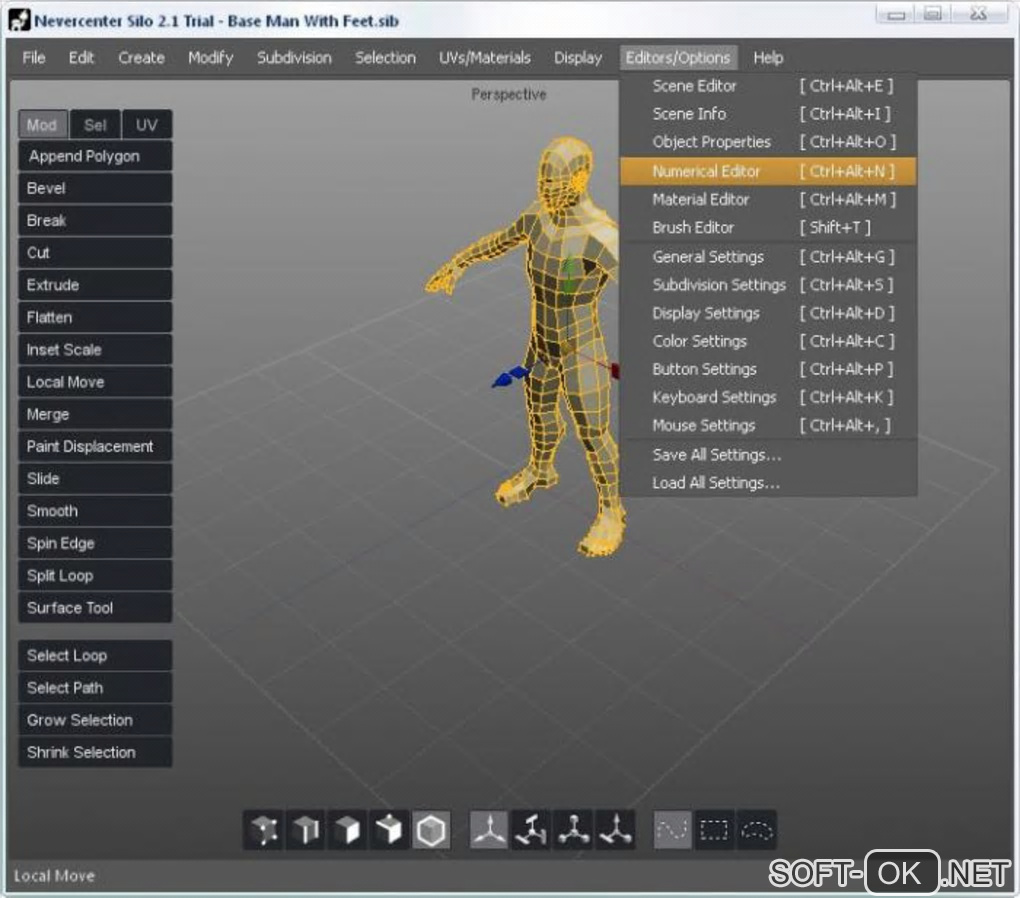The image size is (1020, 898).
Task: Click the Extrude button
Action: click(x=95, y=285)
